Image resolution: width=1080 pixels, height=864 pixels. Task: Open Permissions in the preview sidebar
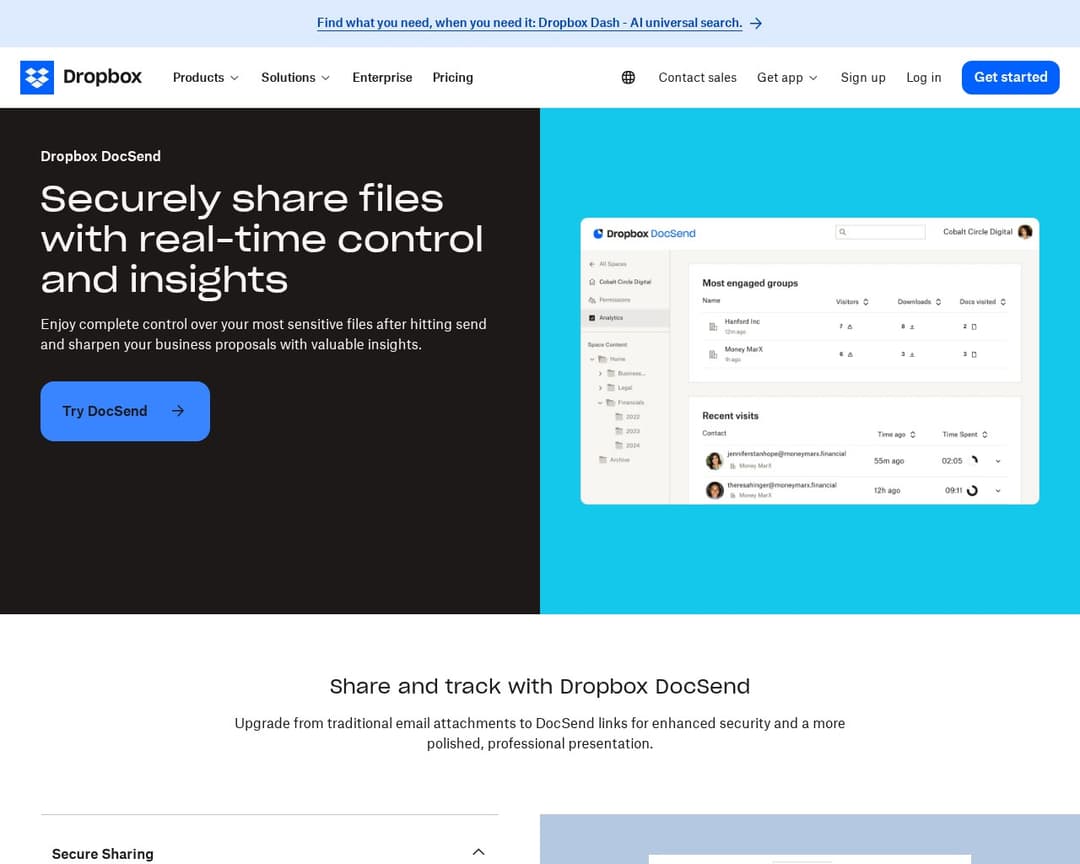point(610,300)
